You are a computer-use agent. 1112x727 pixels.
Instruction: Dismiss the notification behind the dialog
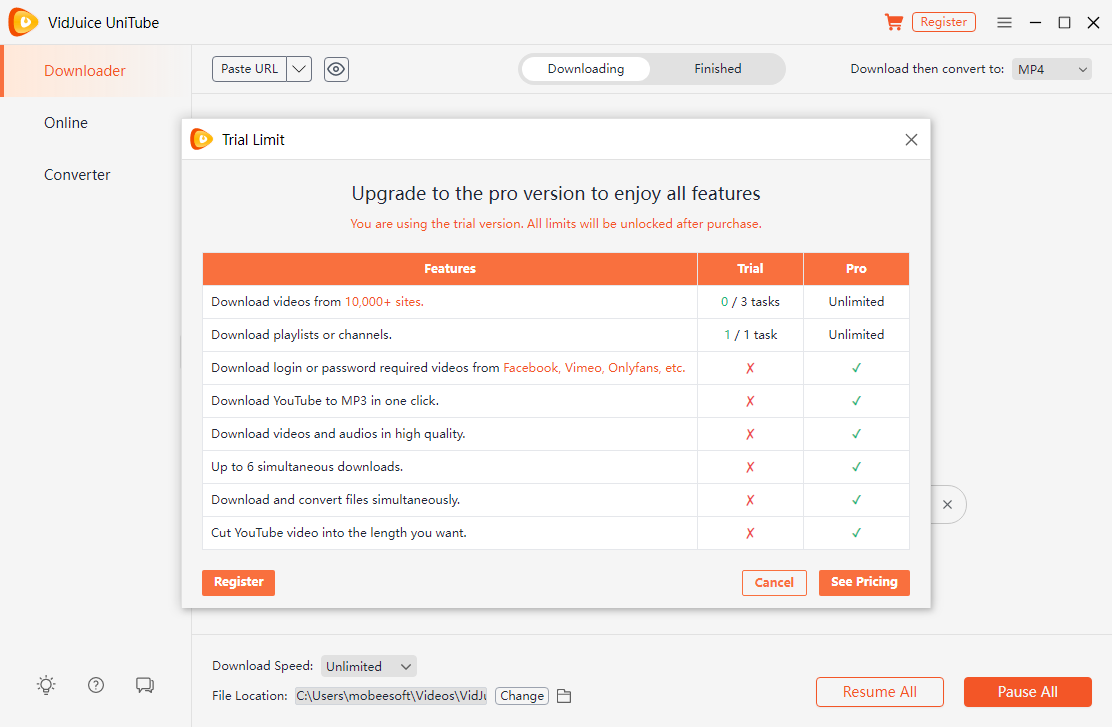tap(947, 505)
